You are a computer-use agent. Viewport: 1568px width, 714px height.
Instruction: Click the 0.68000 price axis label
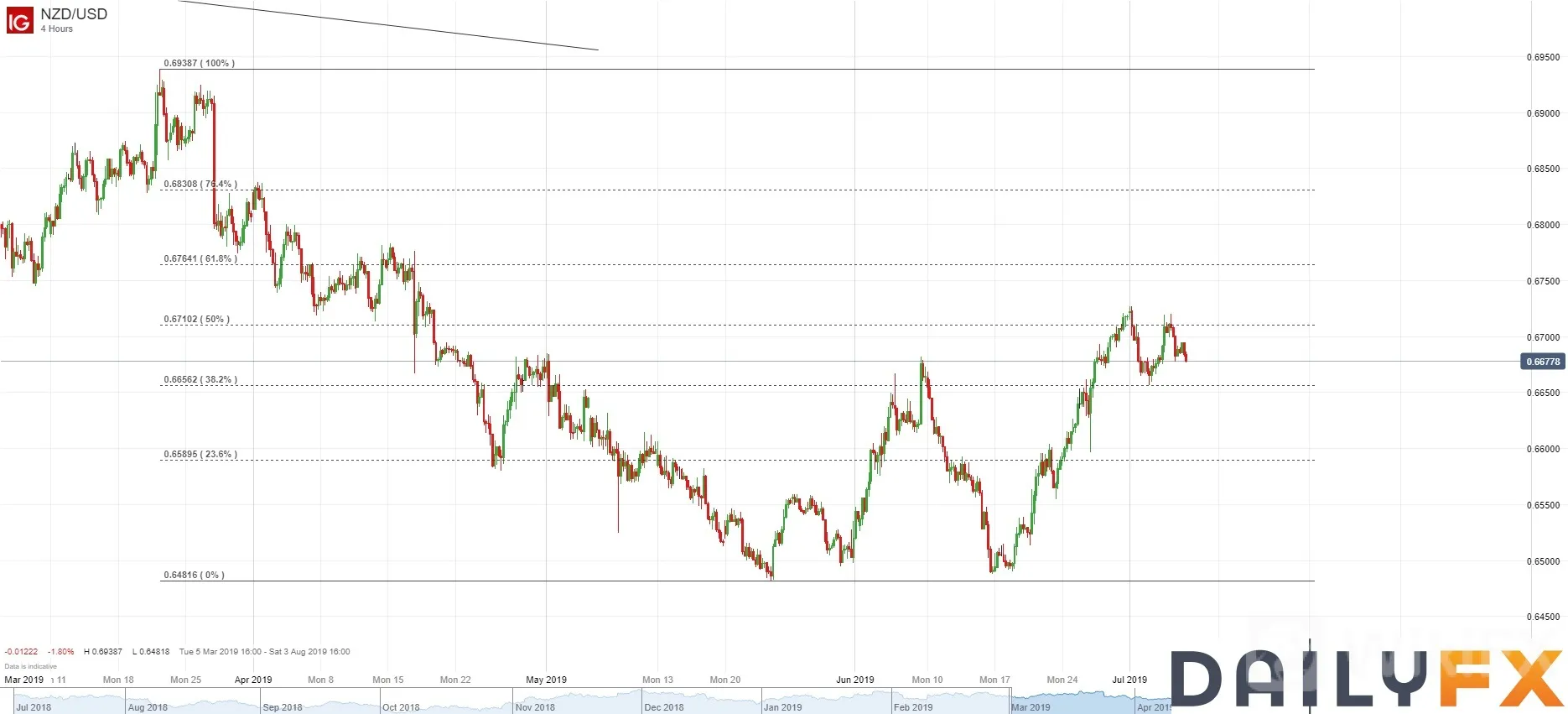click(1543, 225)
